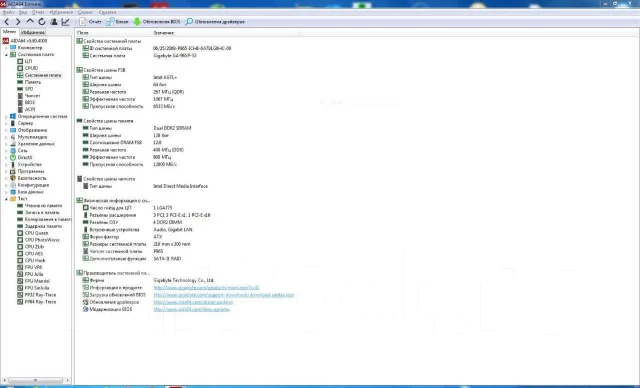Viewport: 640px width, 388px height.
Task: Click the Отчёт report toolbar button
Action: (91, 22)
